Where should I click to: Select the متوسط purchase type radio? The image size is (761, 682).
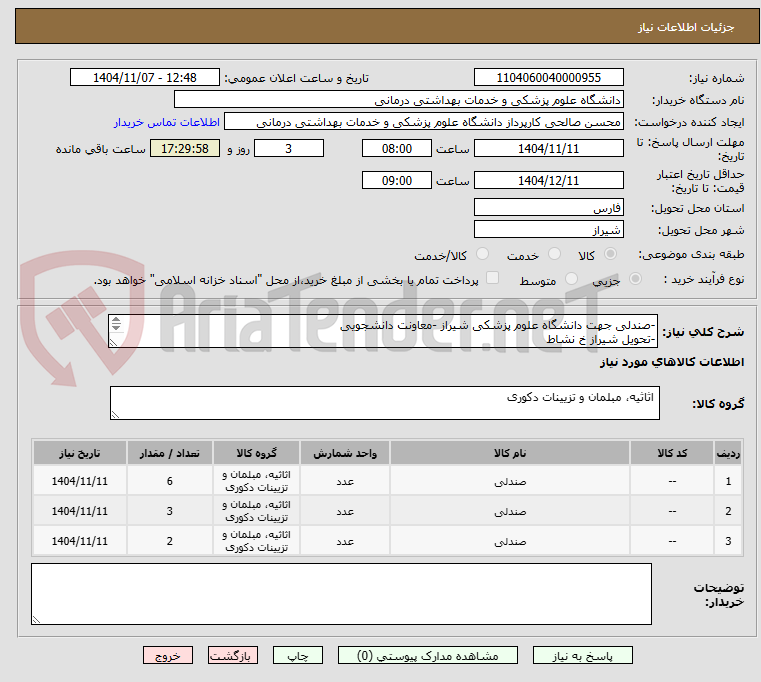571,279
